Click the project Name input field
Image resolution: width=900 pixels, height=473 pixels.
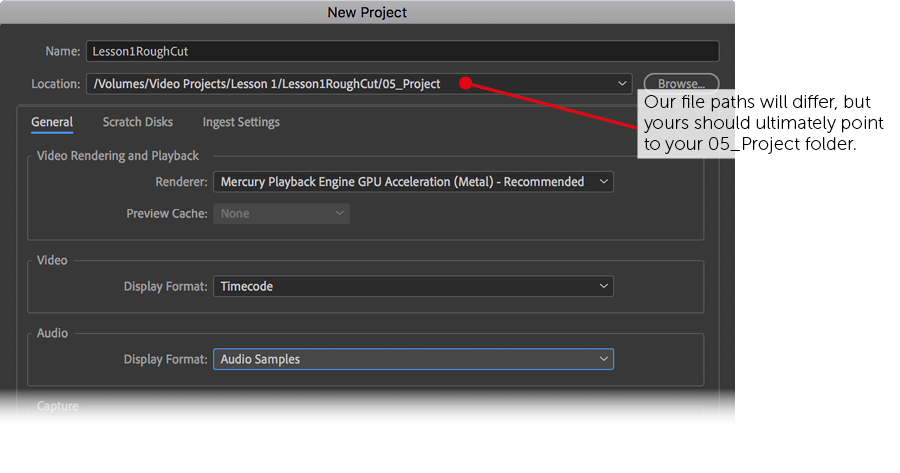click(x=402, y=51)
